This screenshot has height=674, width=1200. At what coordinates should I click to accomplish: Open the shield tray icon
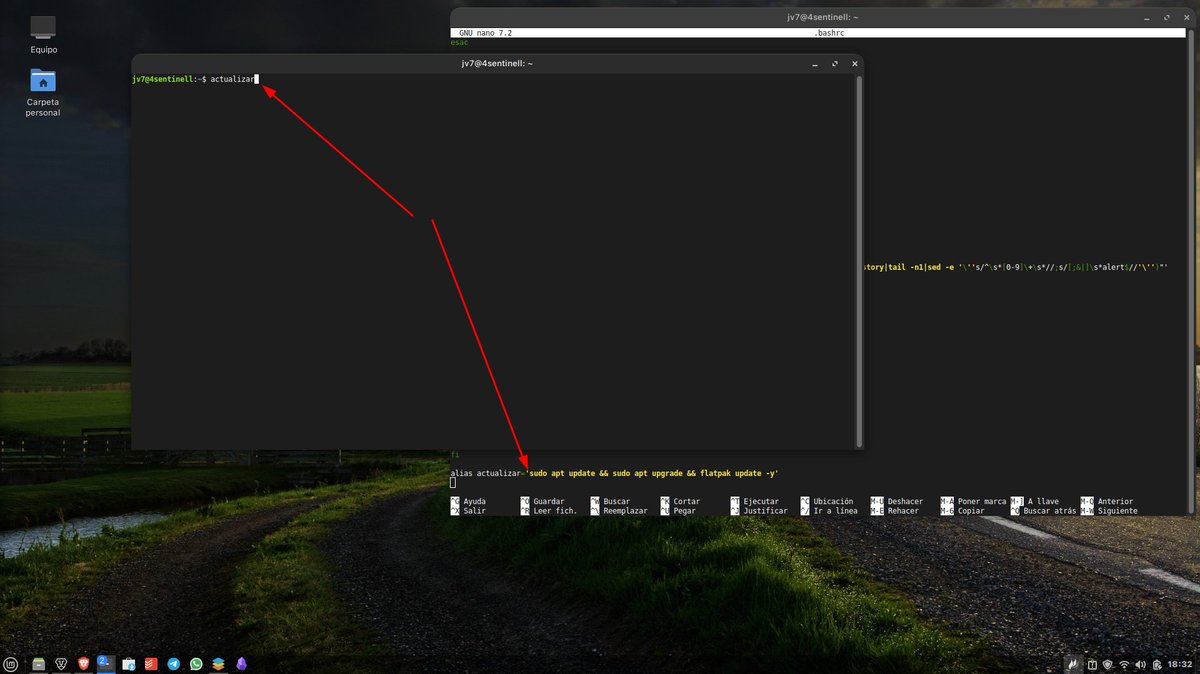tap(1107, 664)
